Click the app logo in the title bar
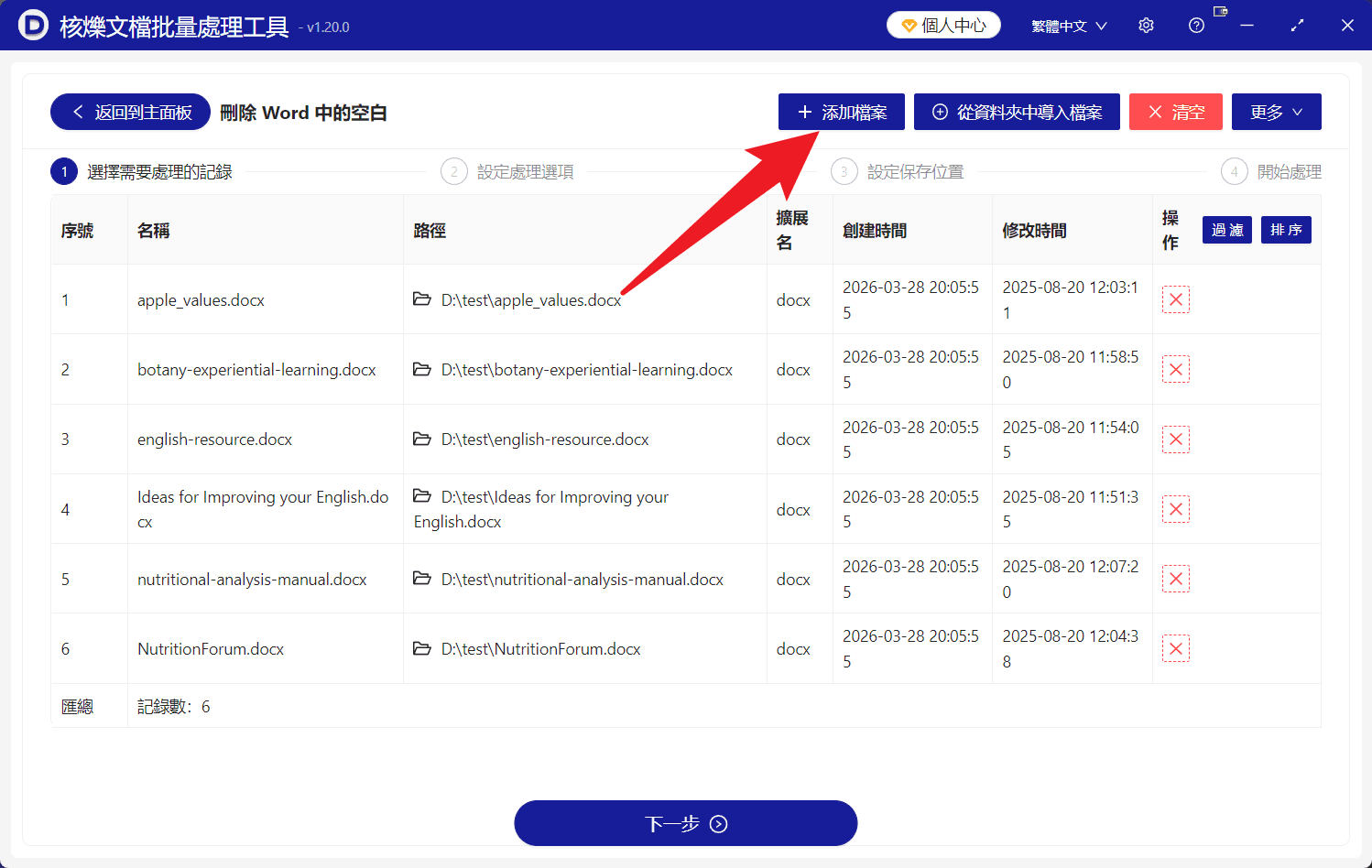 coord(31,25)
